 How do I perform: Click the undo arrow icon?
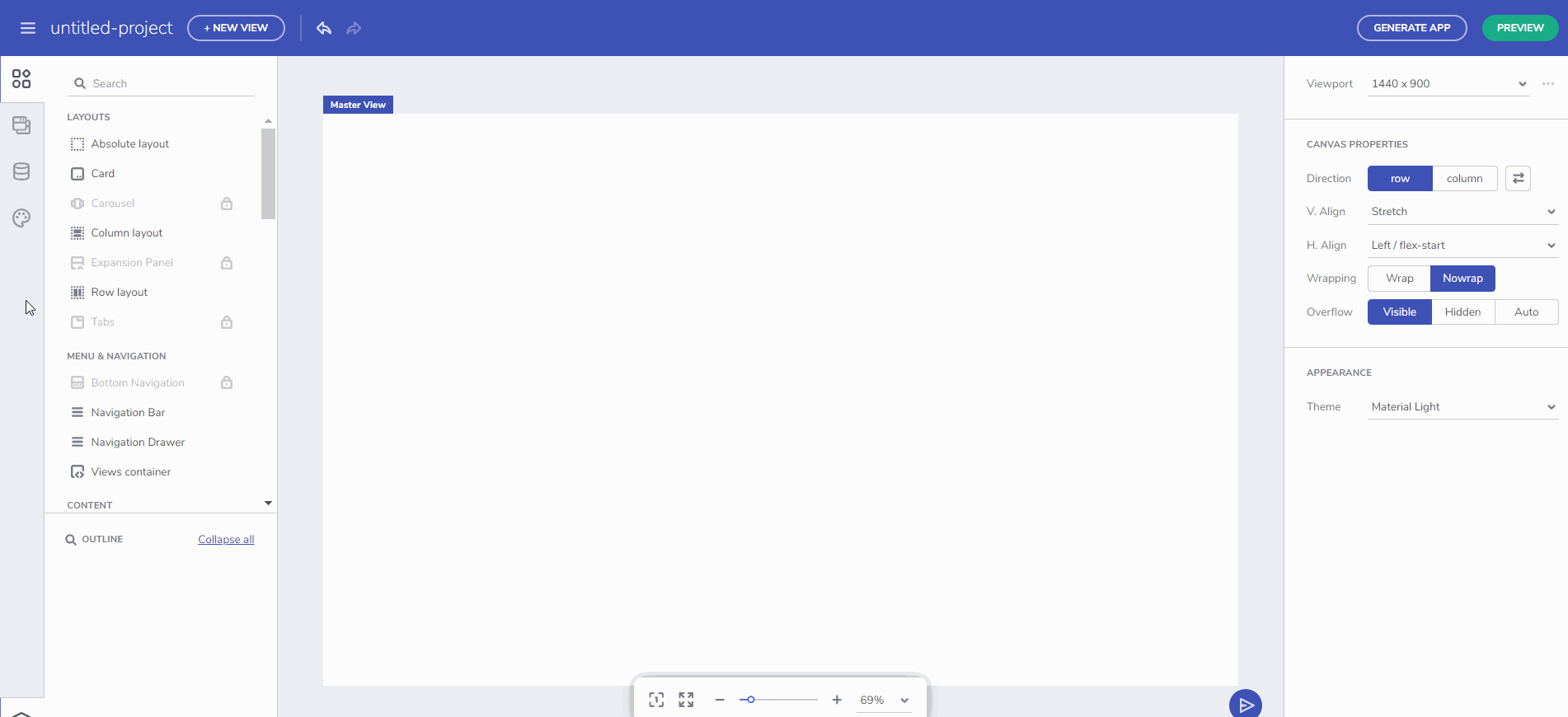(x=324, y=28)
